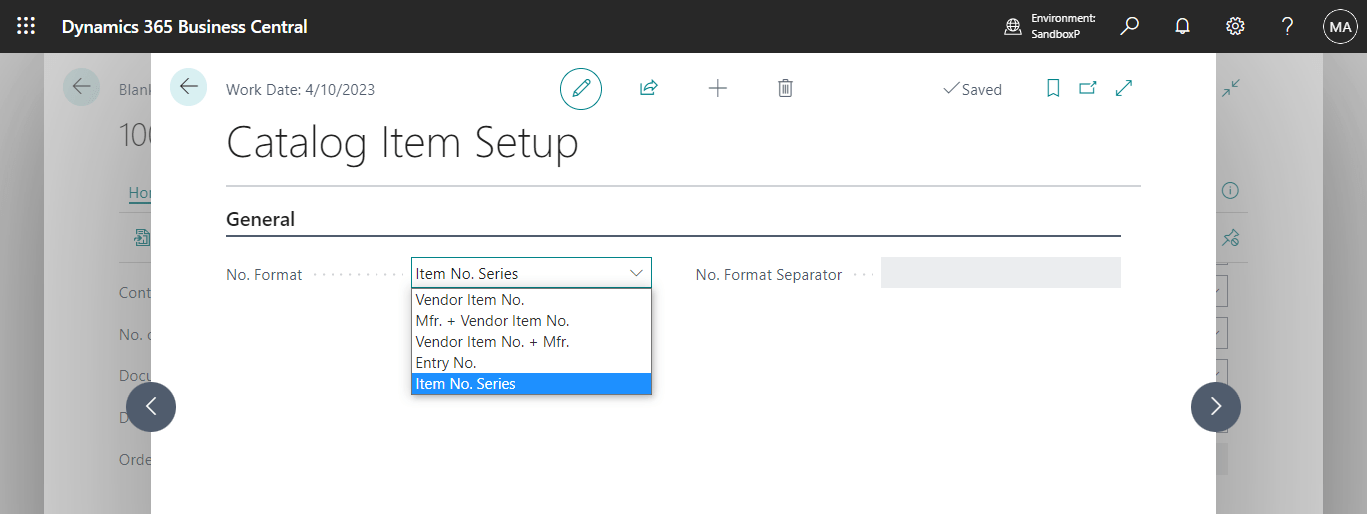Open page in new window
Image resolution: width=1367 pixels, height=514 pixels.
click(x=1088, y=88)
